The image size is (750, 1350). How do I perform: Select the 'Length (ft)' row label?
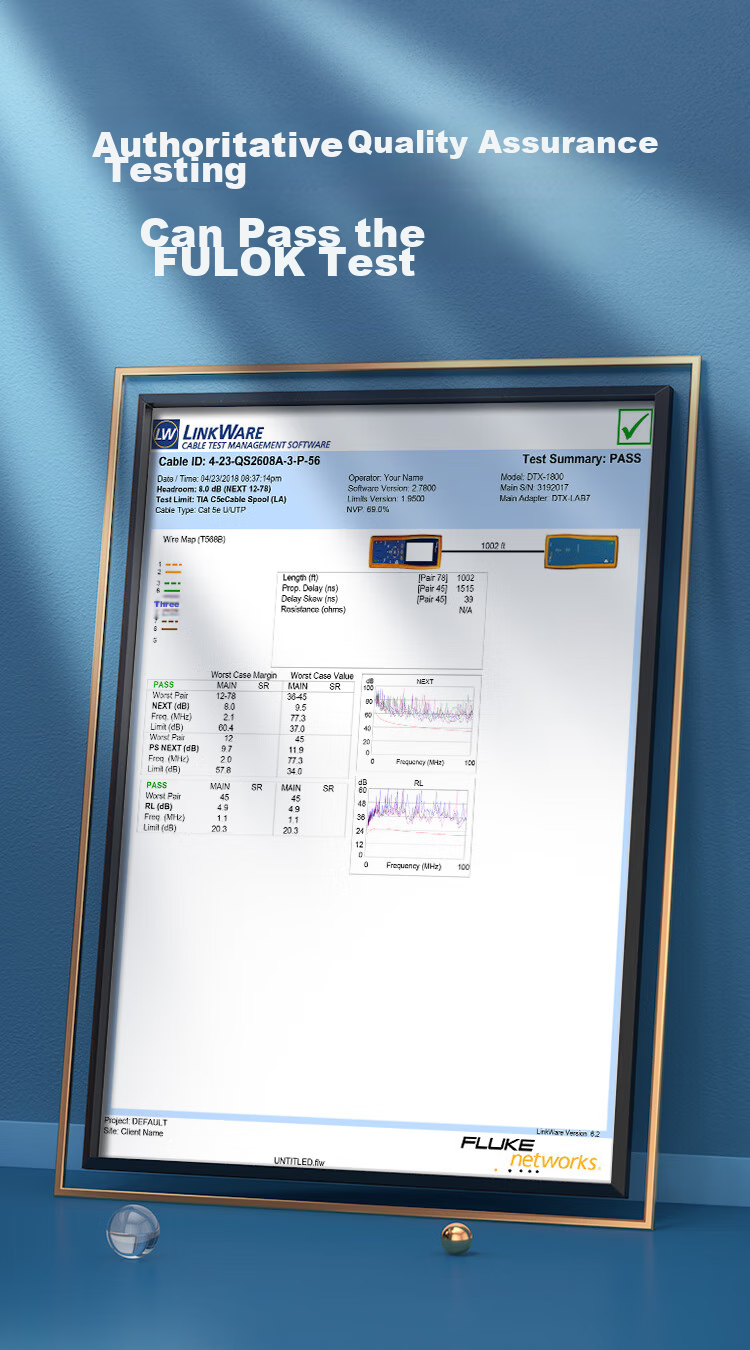coord(300,578)
